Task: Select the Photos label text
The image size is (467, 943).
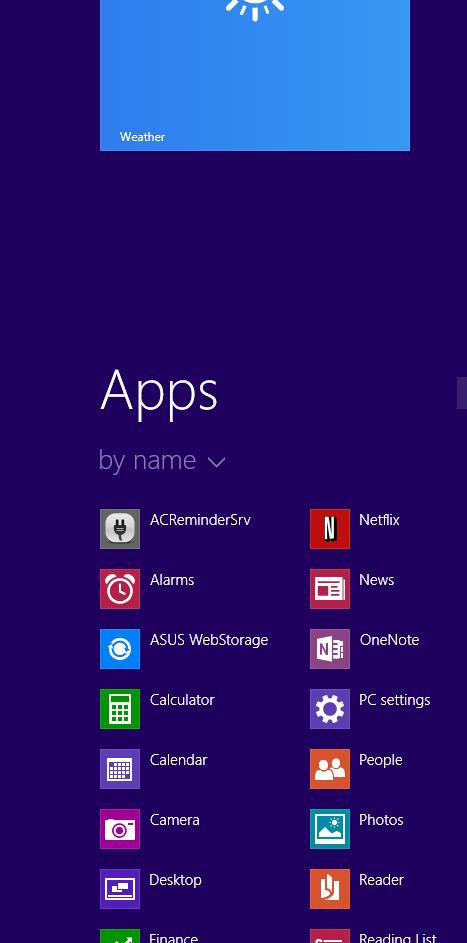Action: (381, 820)
